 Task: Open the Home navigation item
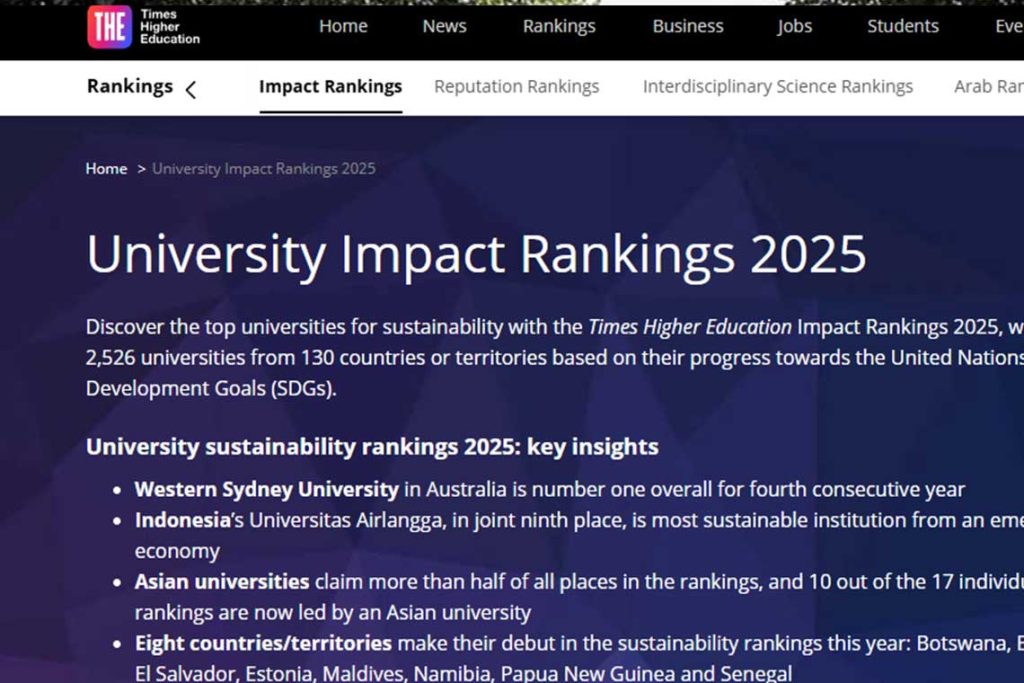coord(343,26)
